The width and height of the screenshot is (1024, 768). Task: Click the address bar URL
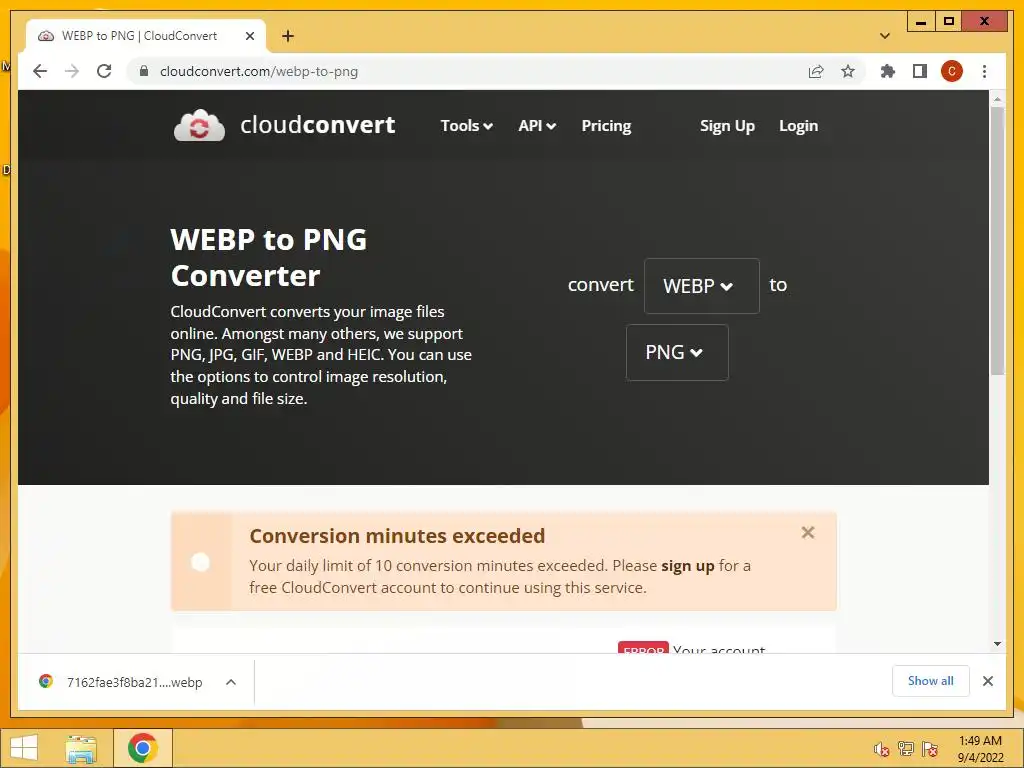pos(259,71)
